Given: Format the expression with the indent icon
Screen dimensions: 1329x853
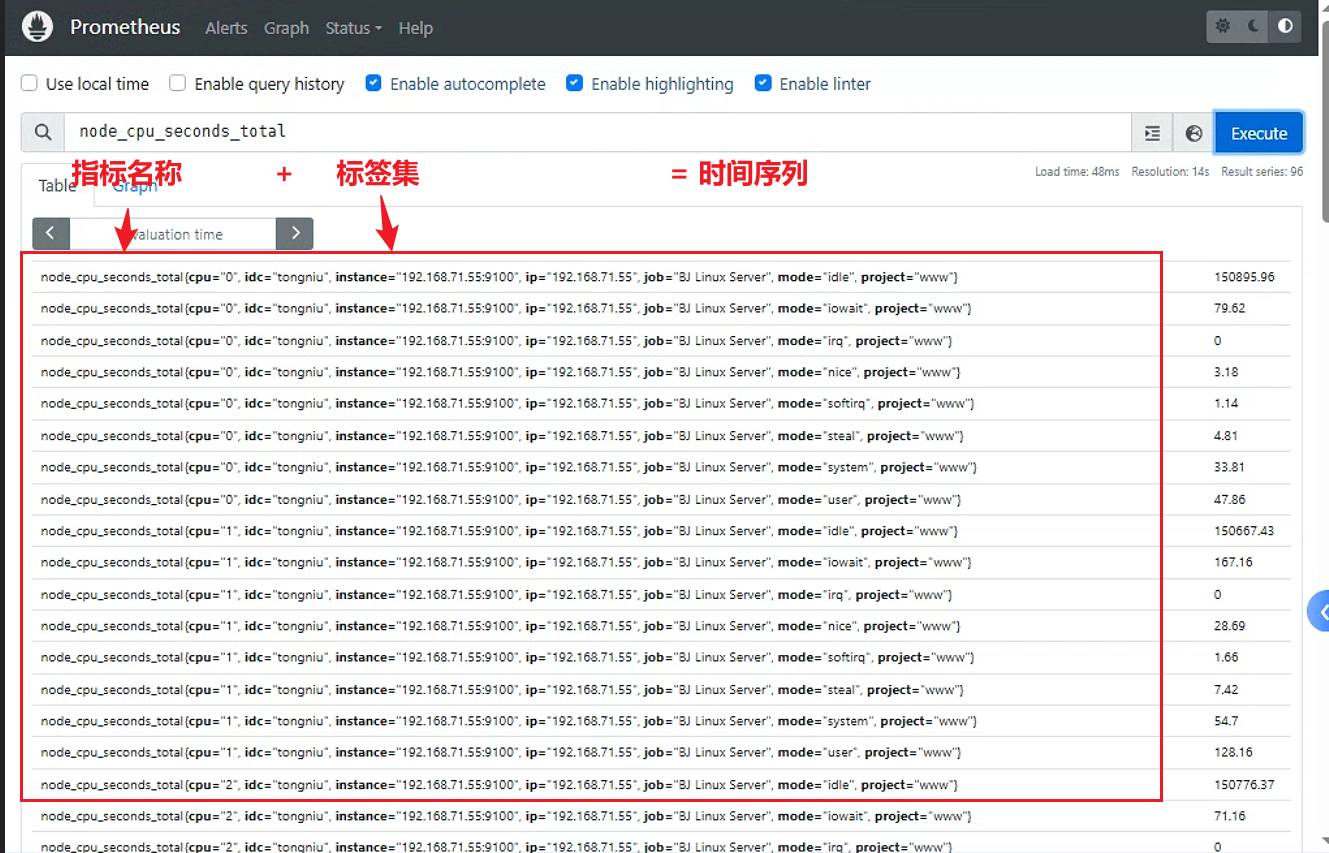Looking at the screenshot, I should (1152, 133).
